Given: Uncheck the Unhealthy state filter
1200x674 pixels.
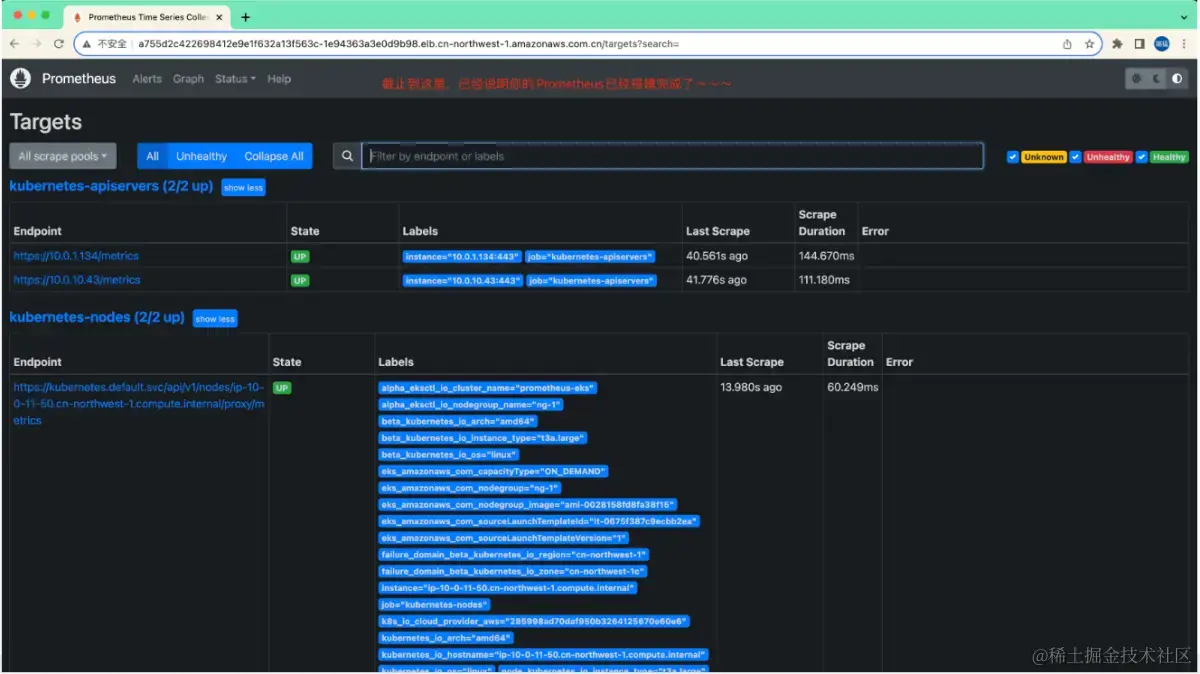Looking at the screenshot, I should tap(1075, 157).
